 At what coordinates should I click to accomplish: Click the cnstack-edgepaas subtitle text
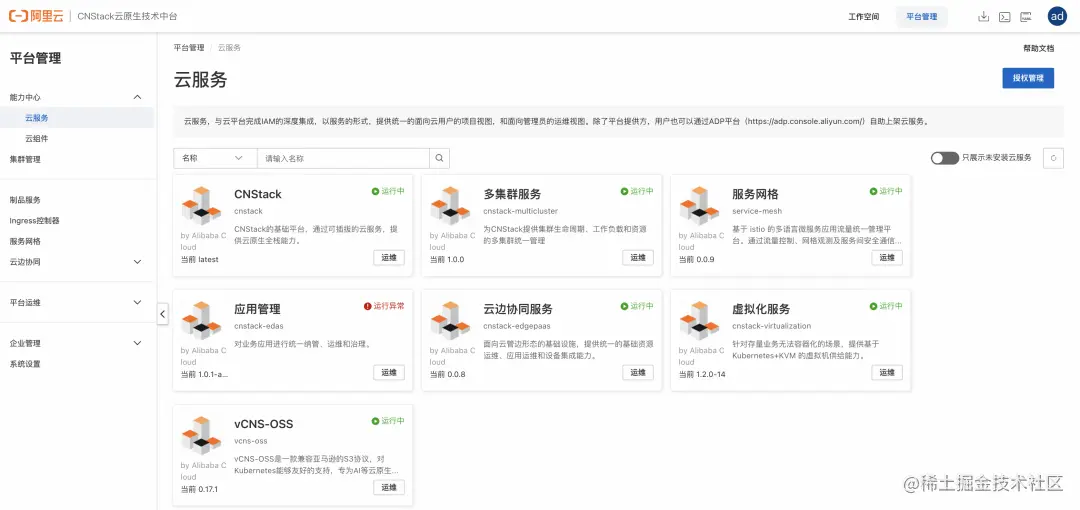click(x=517, y=326)
